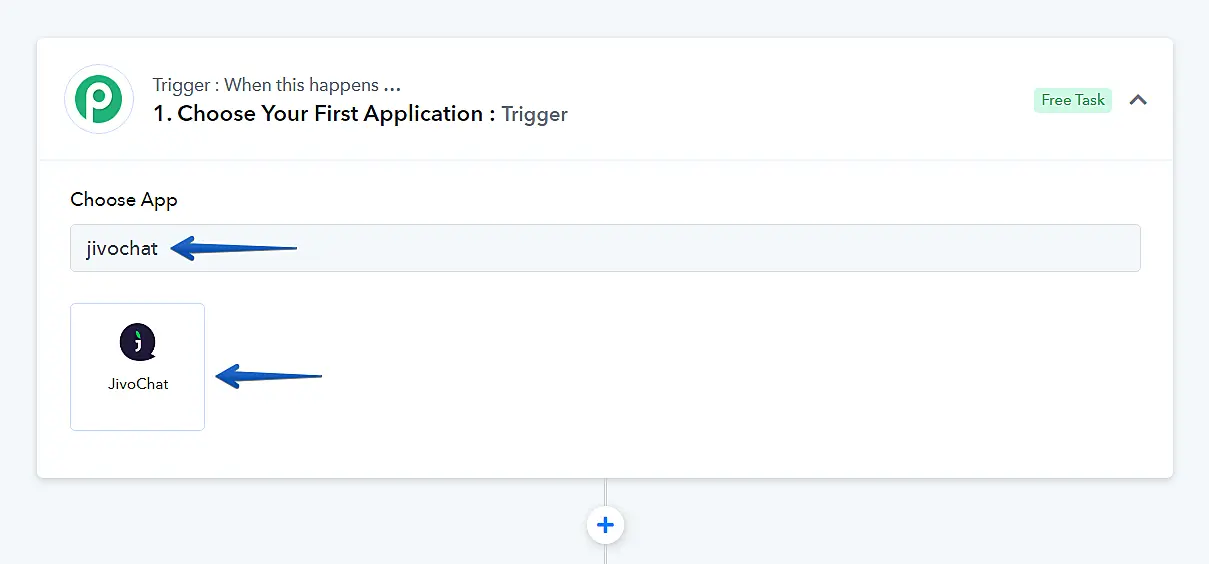This screenshot has height=564, width=1209.
Task: Click the "JivoChat" label under the app icon
Action: [138, 384]
